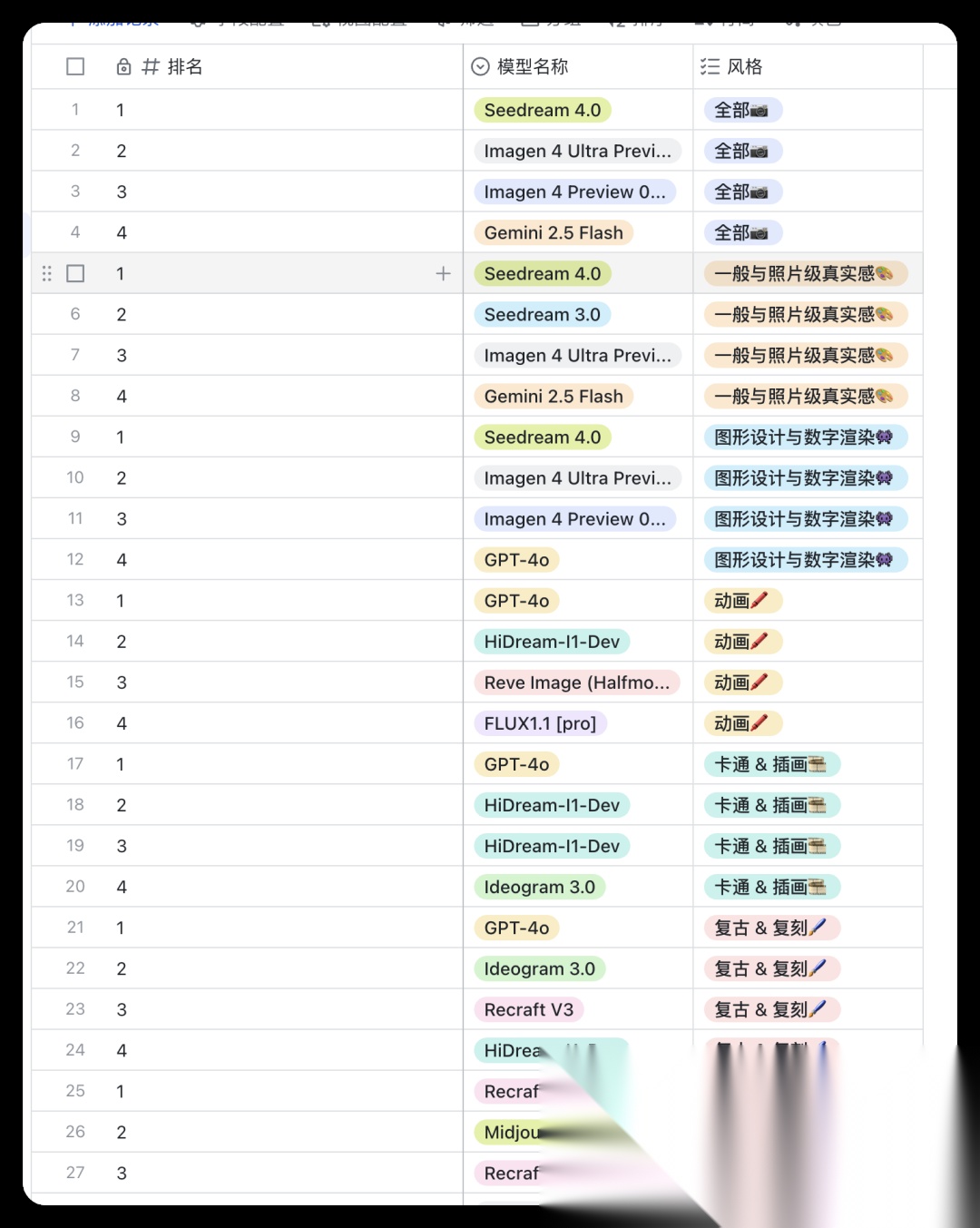
Task: Select the GPT-4o tag in row 17
Action: pos(516,763)
